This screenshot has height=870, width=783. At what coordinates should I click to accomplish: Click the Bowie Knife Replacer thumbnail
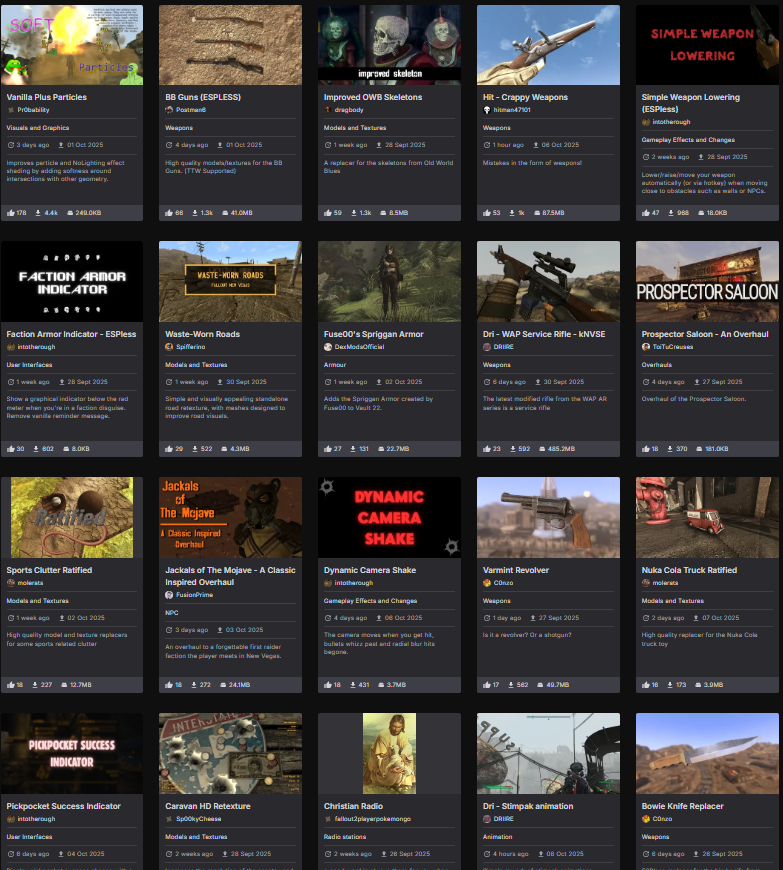coord(707,753)
